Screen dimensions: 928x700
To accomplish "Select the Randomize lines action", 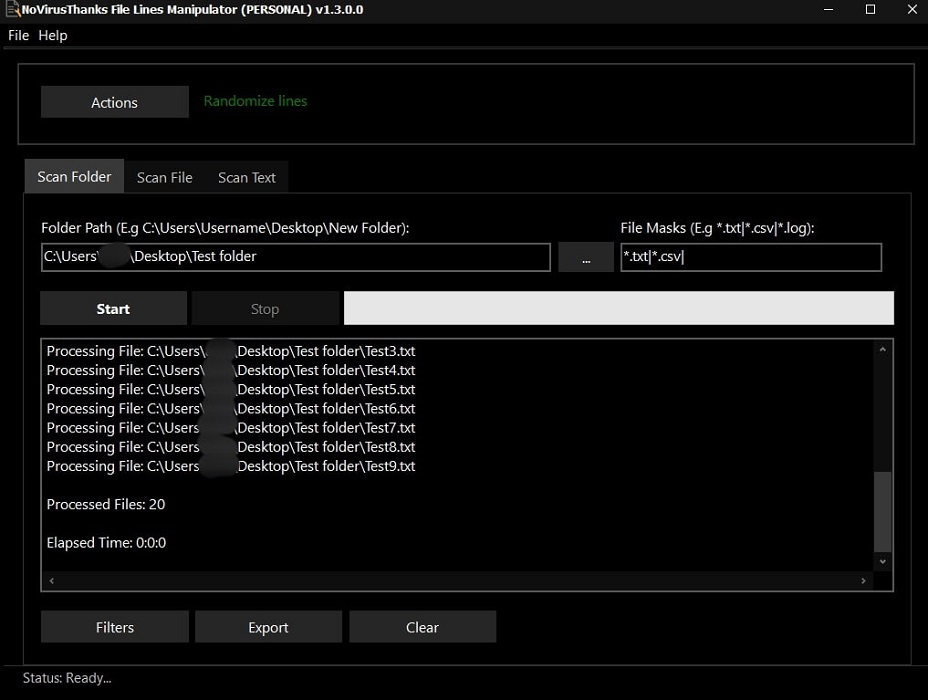I will tap(254, 101).
